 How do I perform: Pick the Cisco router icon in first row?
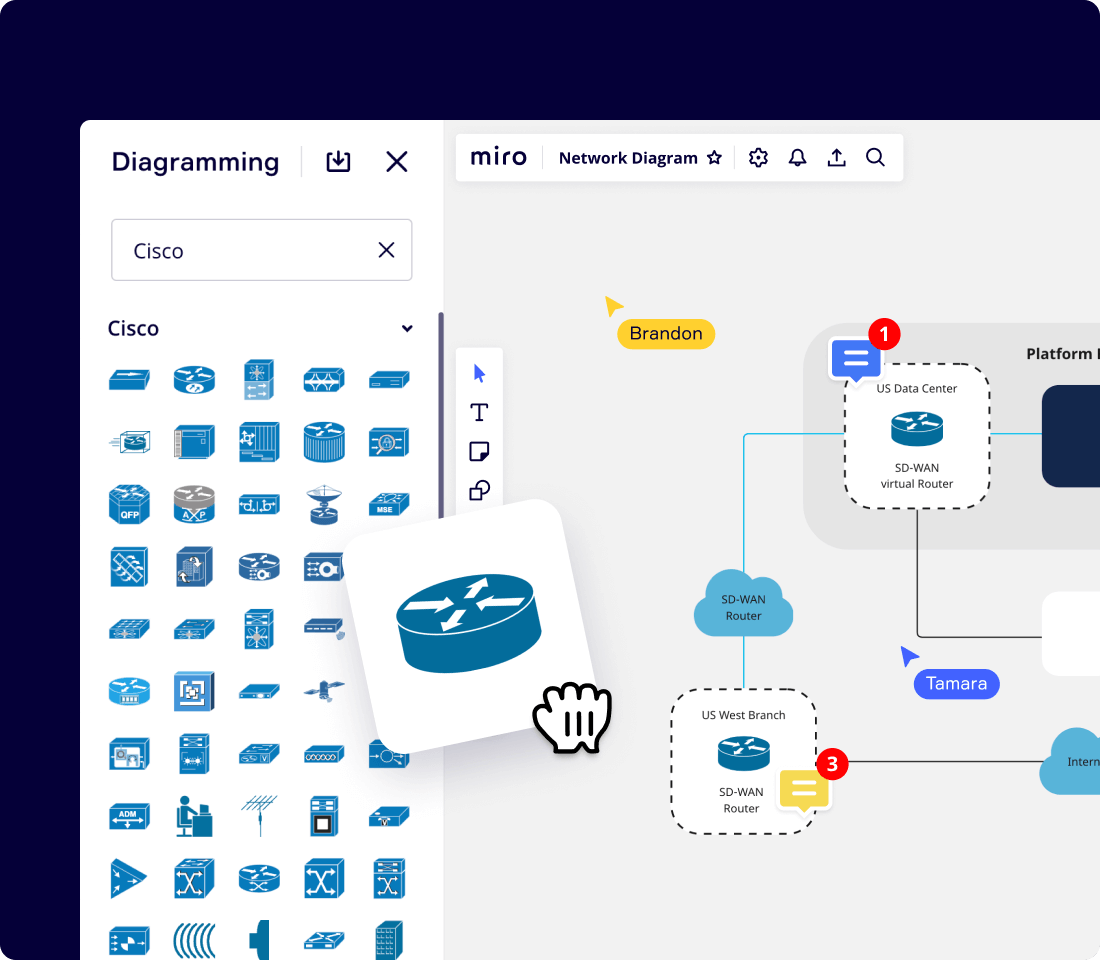point(194,380)
